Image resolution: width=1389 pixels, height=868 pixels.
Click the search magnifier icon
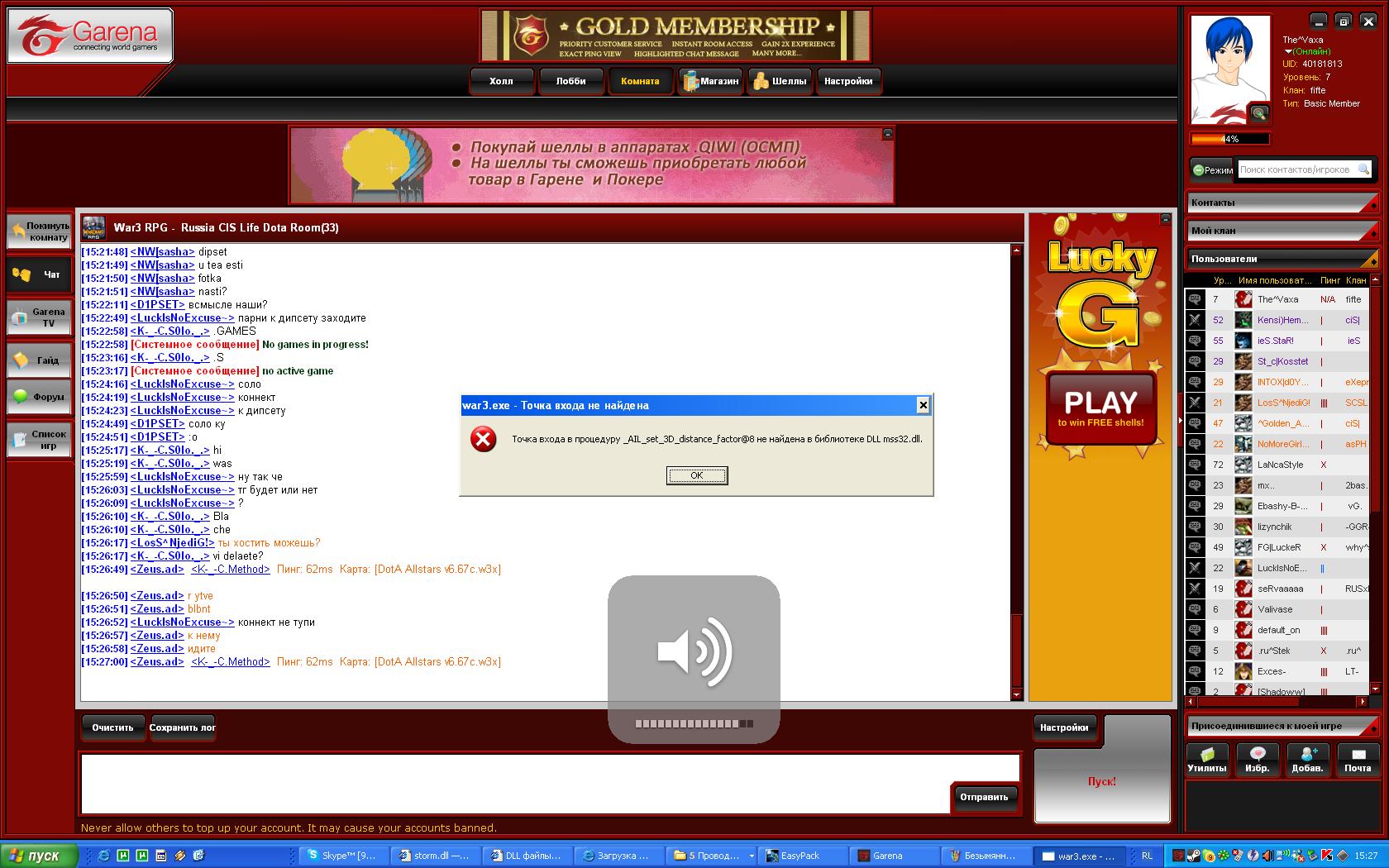click(x=1363, y=169)
